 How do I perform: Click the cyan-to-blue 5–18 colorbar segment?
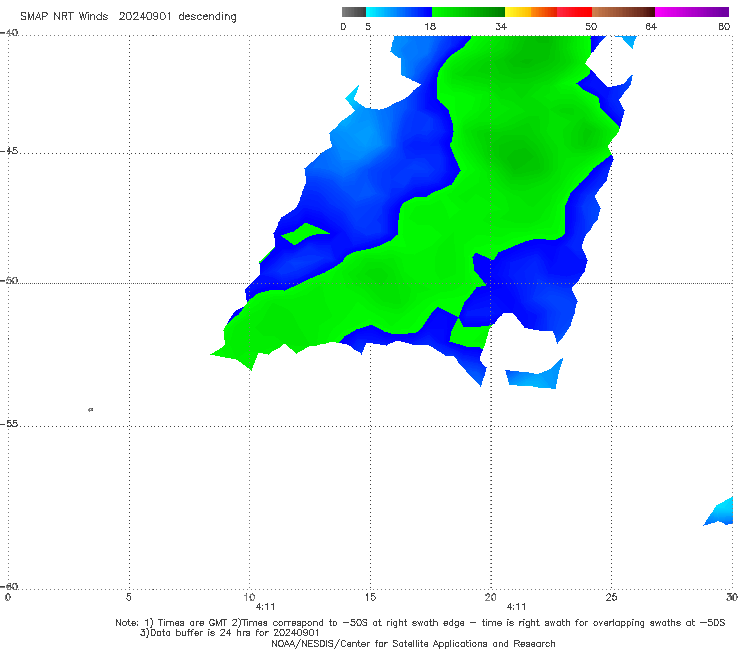(399, 12)
